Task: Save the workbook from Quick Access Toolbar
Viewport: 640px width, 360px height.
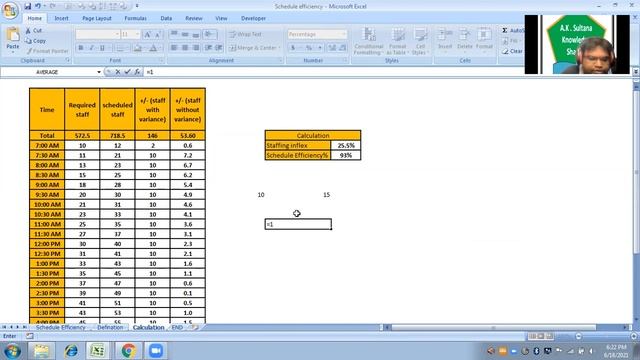Action: tap(27, 6)
